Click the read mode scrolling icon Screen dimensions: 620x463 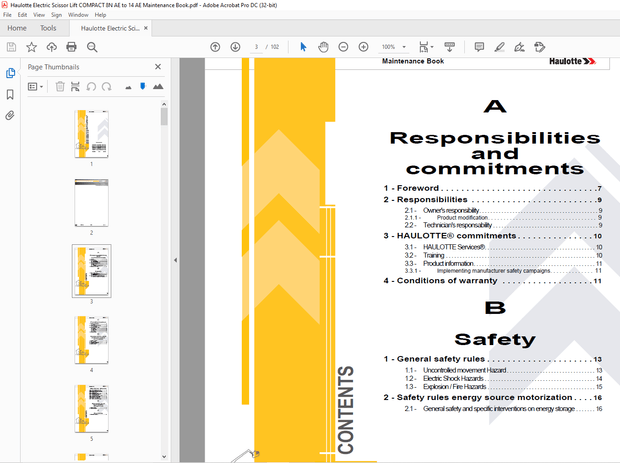point(450,47)
